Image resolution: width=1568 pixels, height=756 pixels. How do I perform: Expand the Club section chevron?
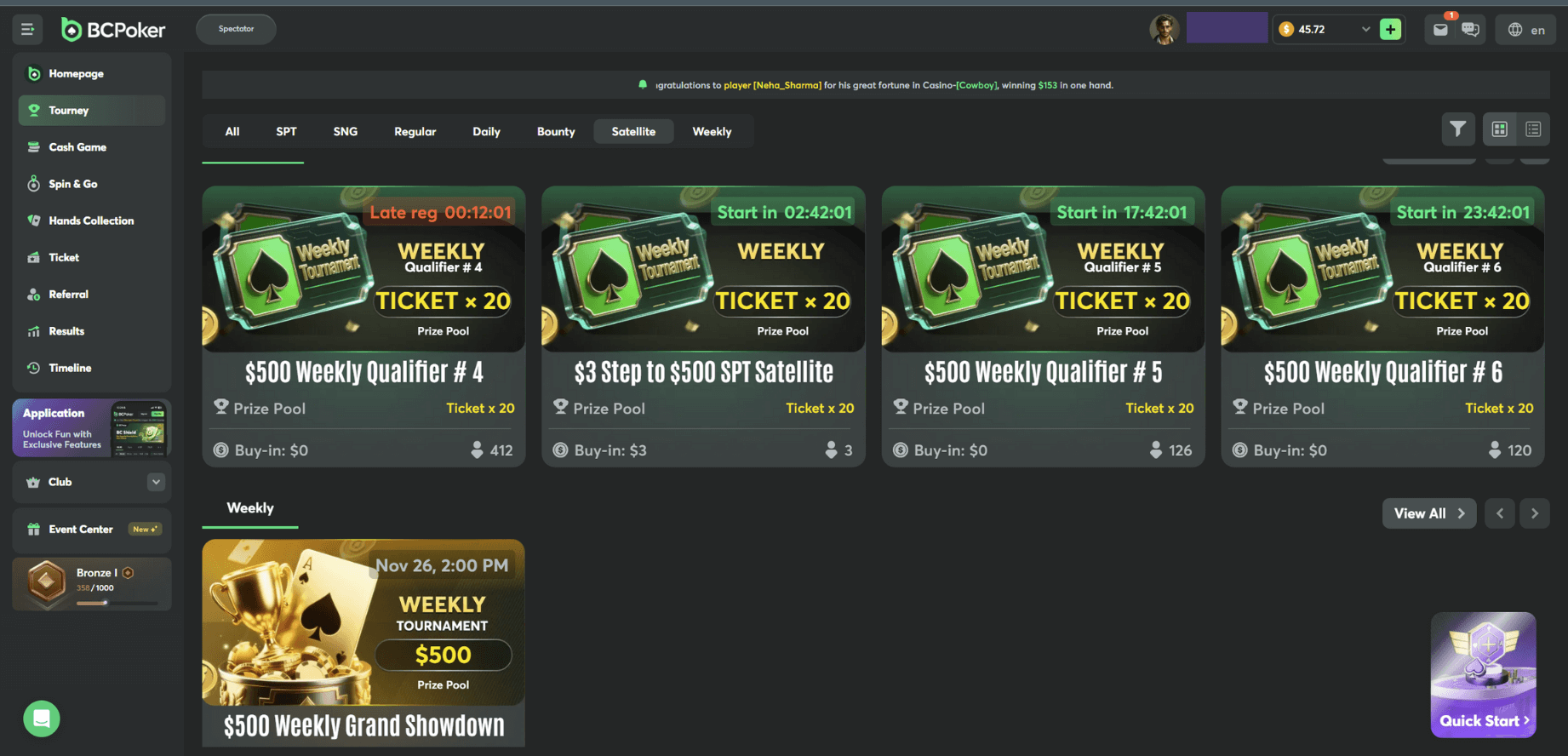point(156,482)
